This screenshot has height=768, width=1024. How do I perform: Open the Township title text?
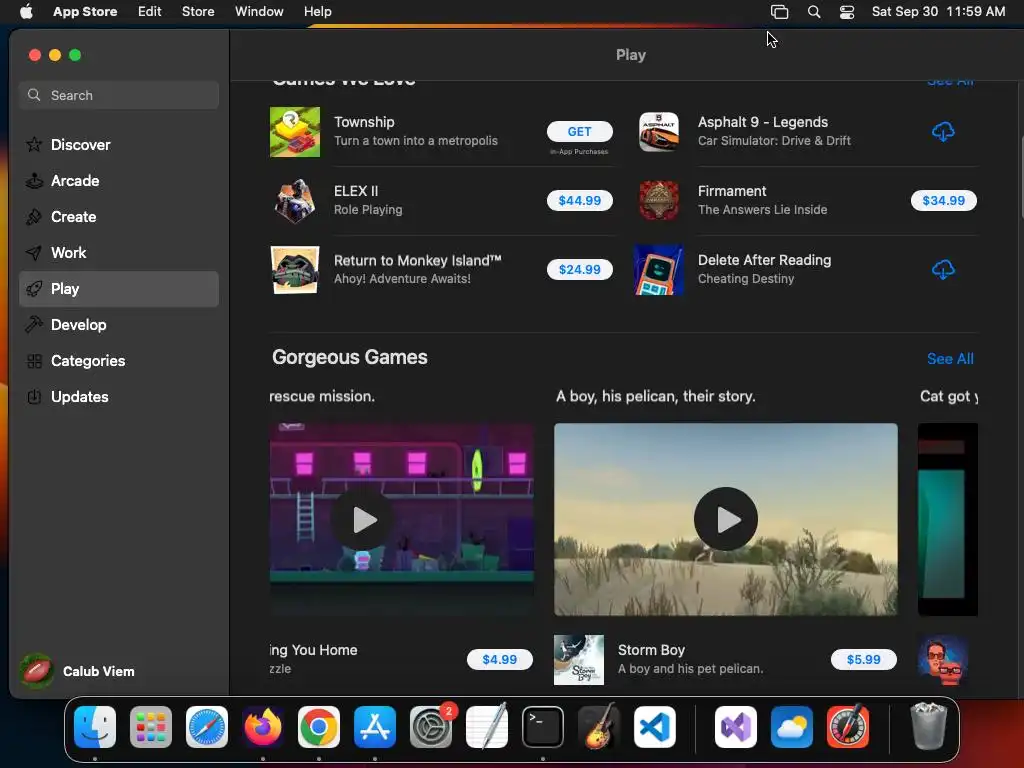coord(364,122)
